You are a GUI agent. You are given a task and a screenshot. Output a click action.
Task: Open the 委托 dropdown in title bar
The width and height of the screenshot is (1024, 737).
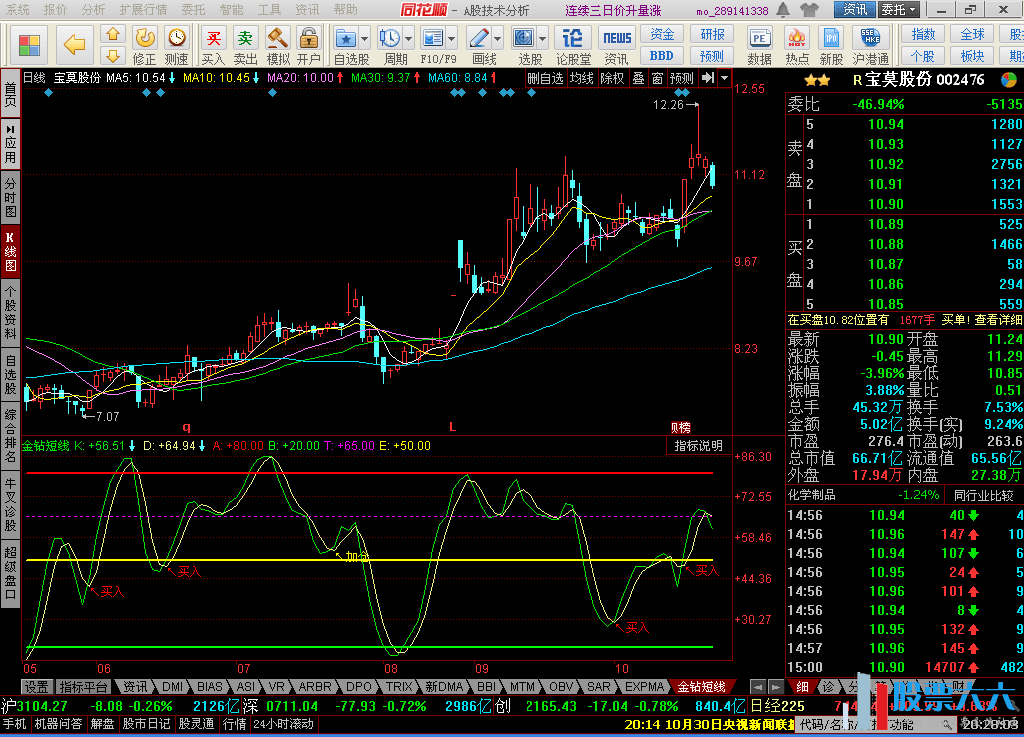coord(898,10)
